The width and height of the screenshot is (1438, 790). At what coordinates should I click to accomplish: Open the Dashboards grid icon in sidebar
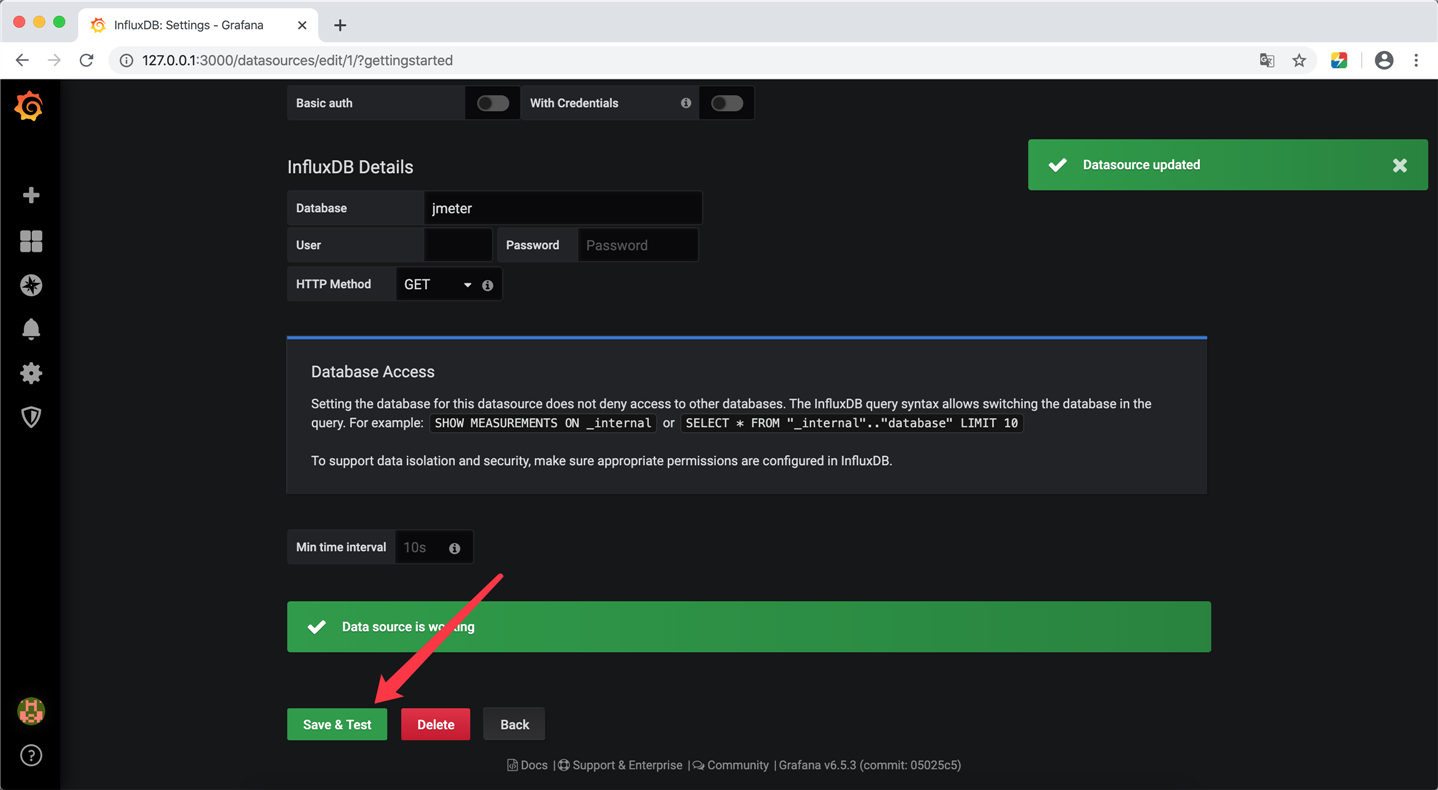[x=31, y=241]
